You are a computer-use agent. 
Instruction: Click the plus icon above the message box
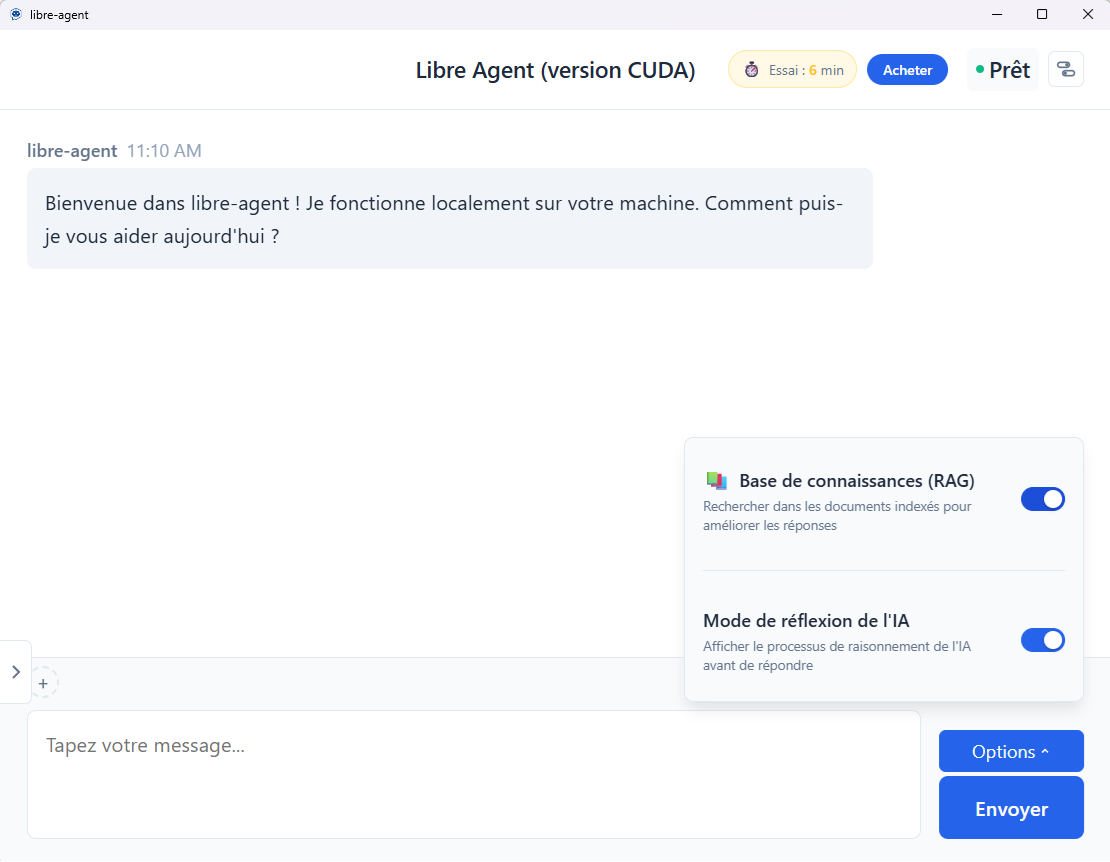pos(43,683)
